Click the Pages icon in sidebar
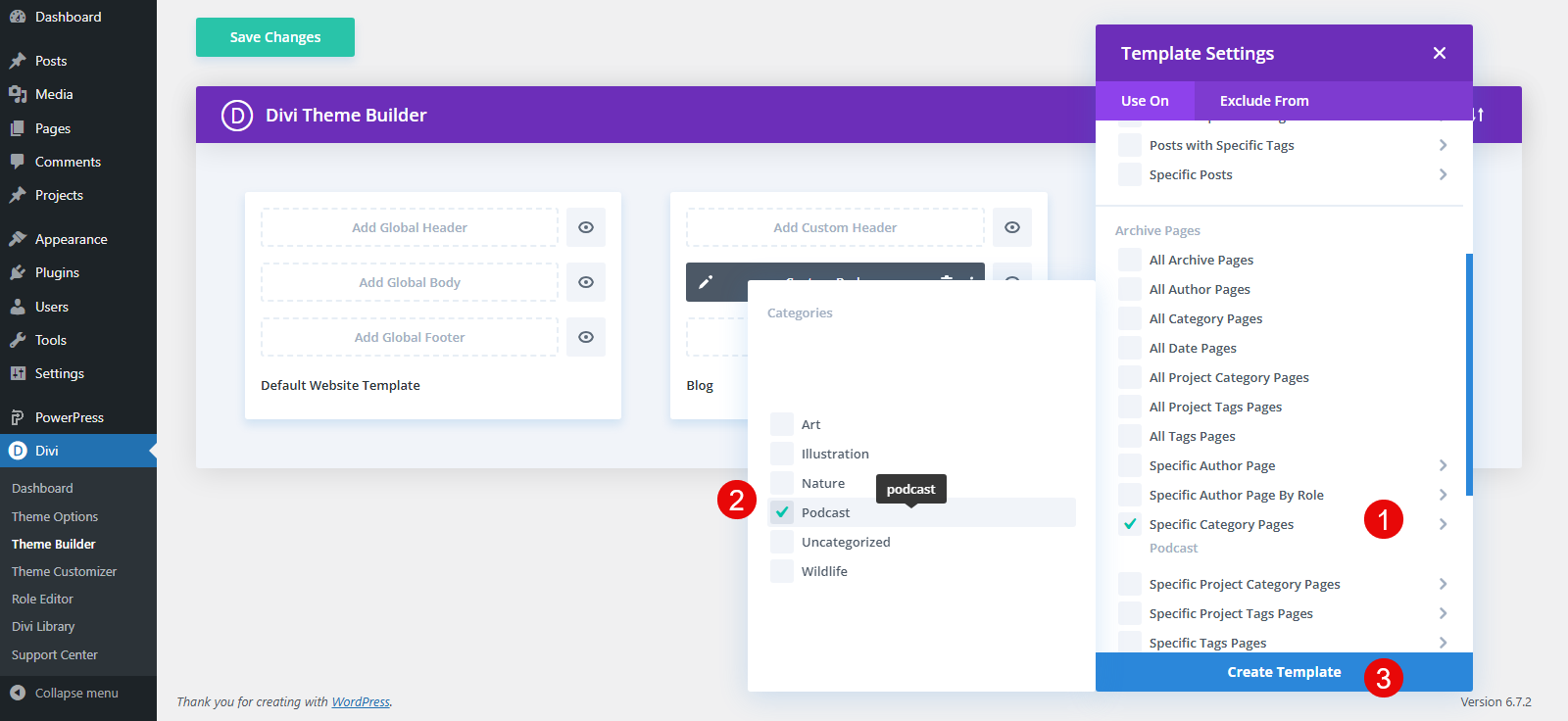Viewport: 1568px width, 721px height. [x=18, y=128]
